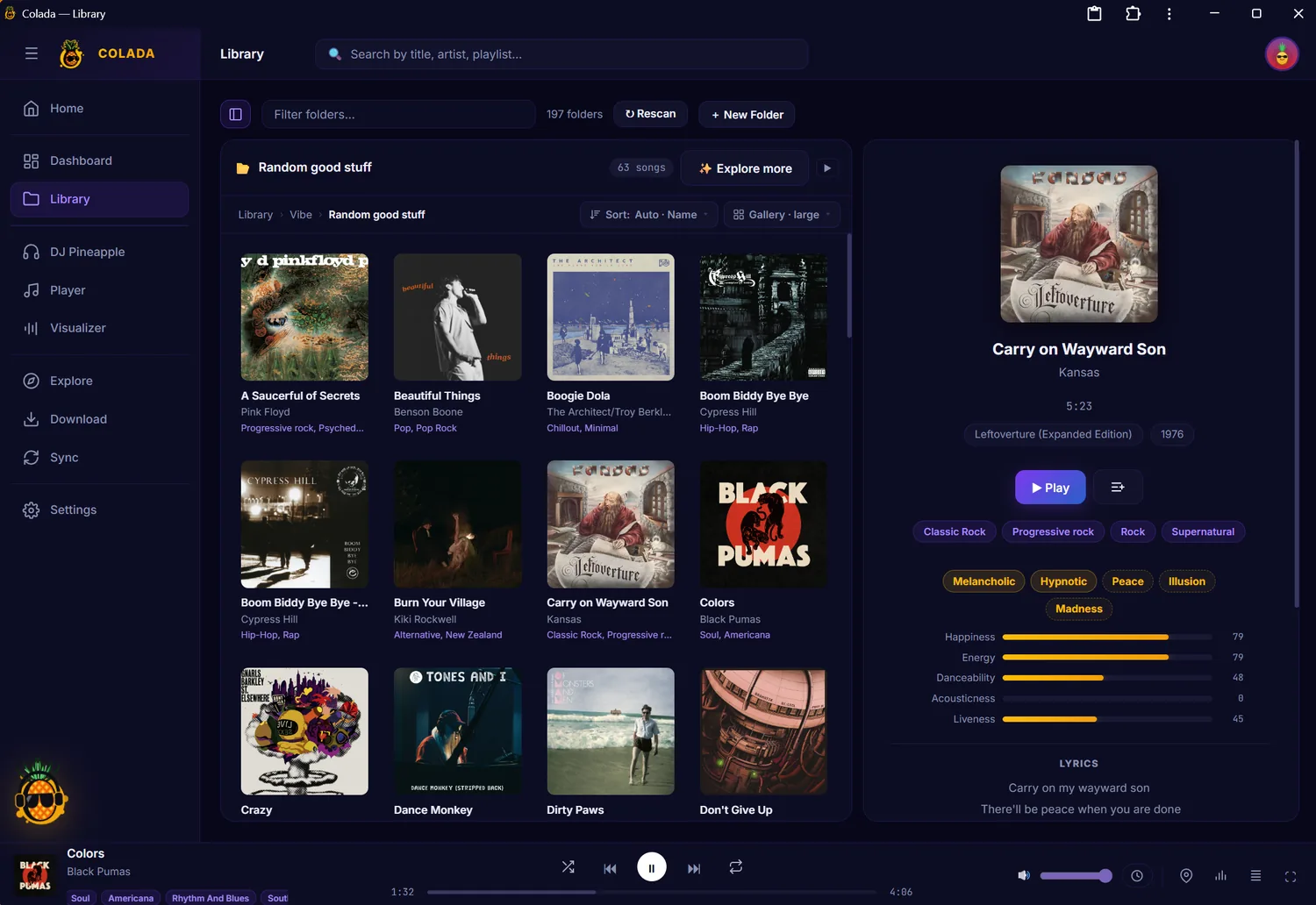
Task: Open DJ Pineapple section
Action: (x=100, y=252)
